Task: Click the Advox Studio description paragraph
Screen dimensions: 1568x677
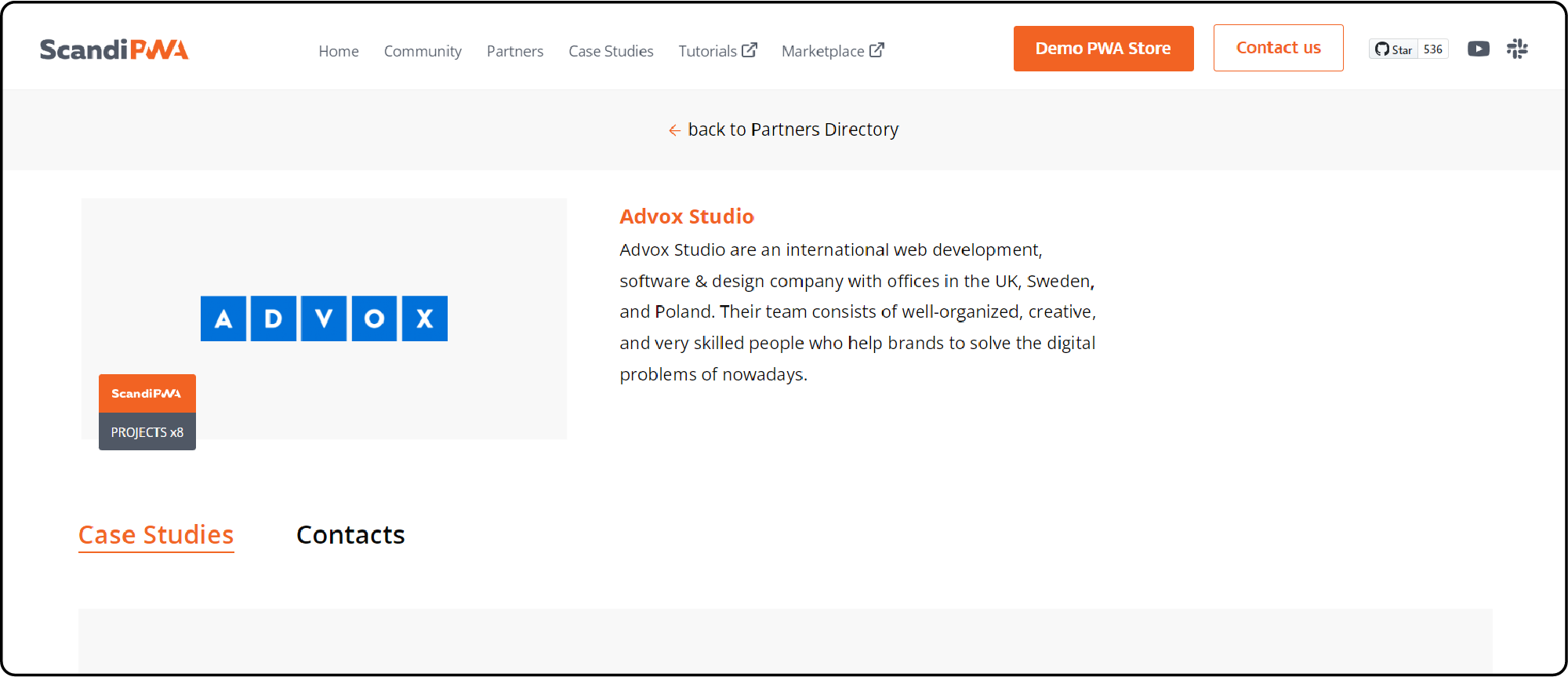Action: [x=858, y=312]
